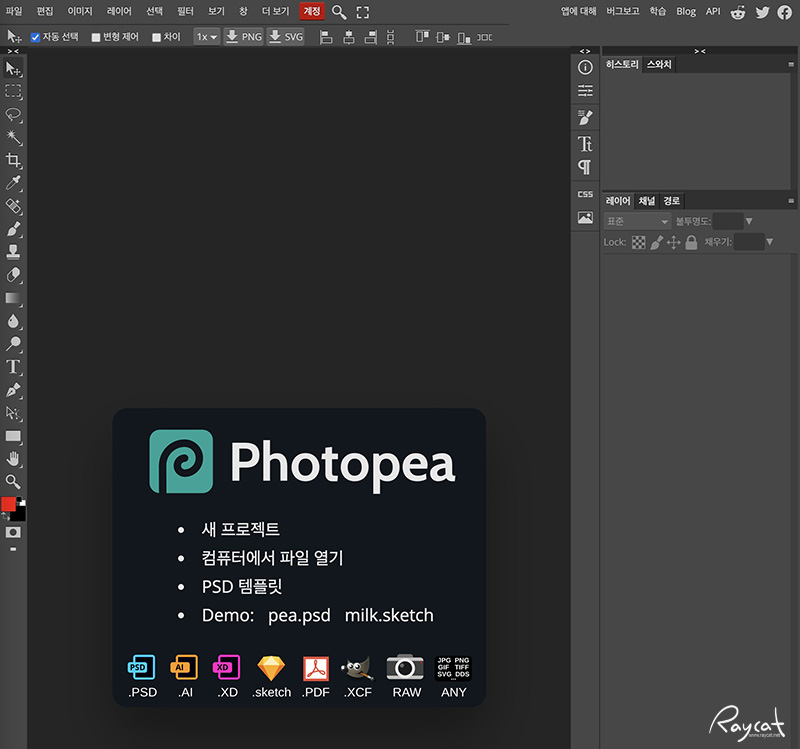Screen dimensions: 800x749
Task: Open the Info panel icon
Action: 585,67
